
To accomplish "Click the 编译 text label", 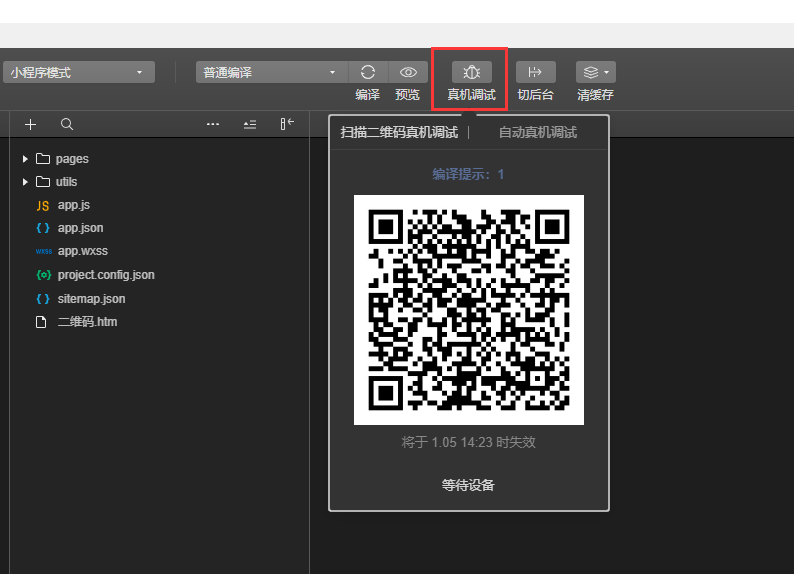I will pos(368,95).
